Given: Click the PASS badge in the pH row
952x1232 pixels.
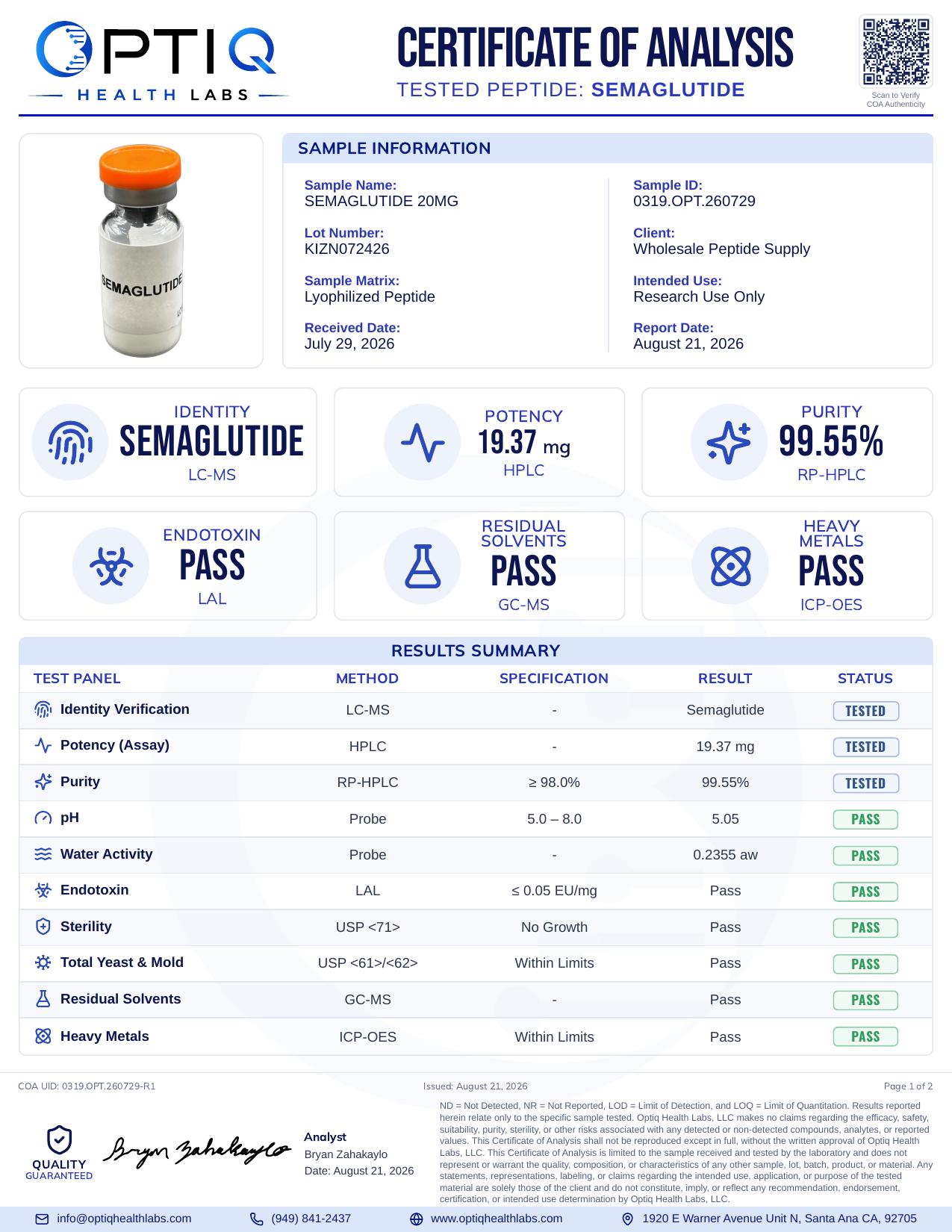Looking at the screenshot, I should coord(865,819).
